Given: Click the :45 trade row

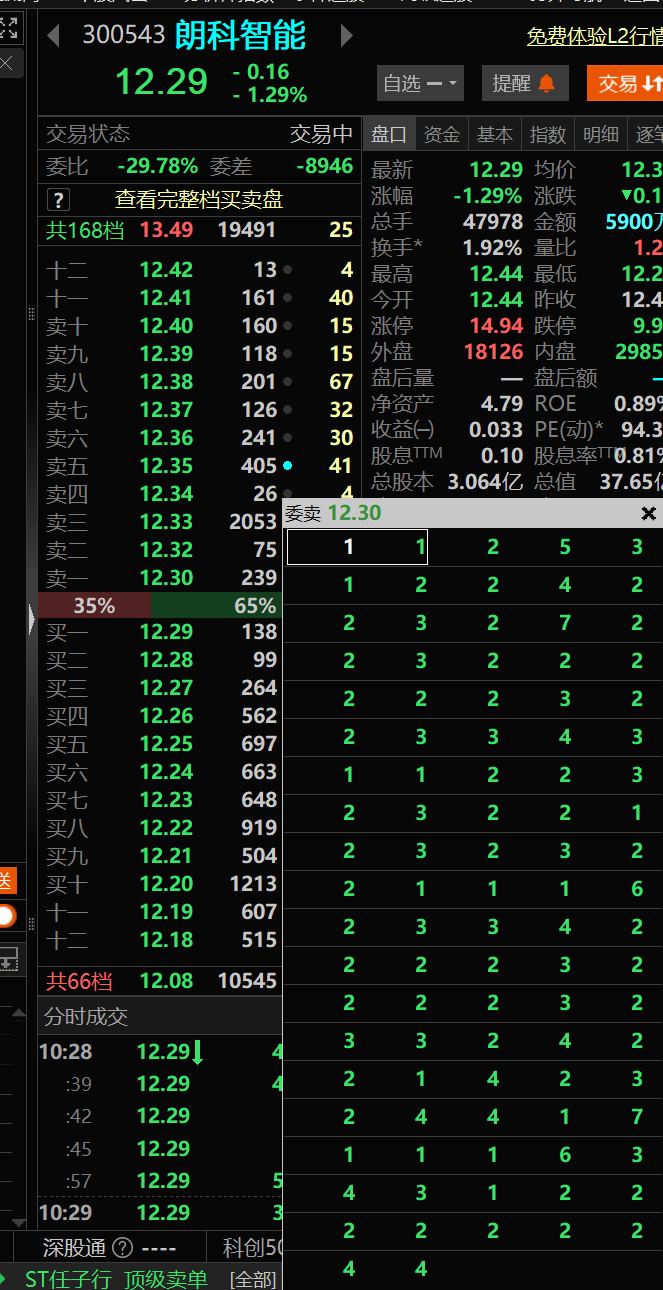Looking at the screenshot, I should point(161,1149).
